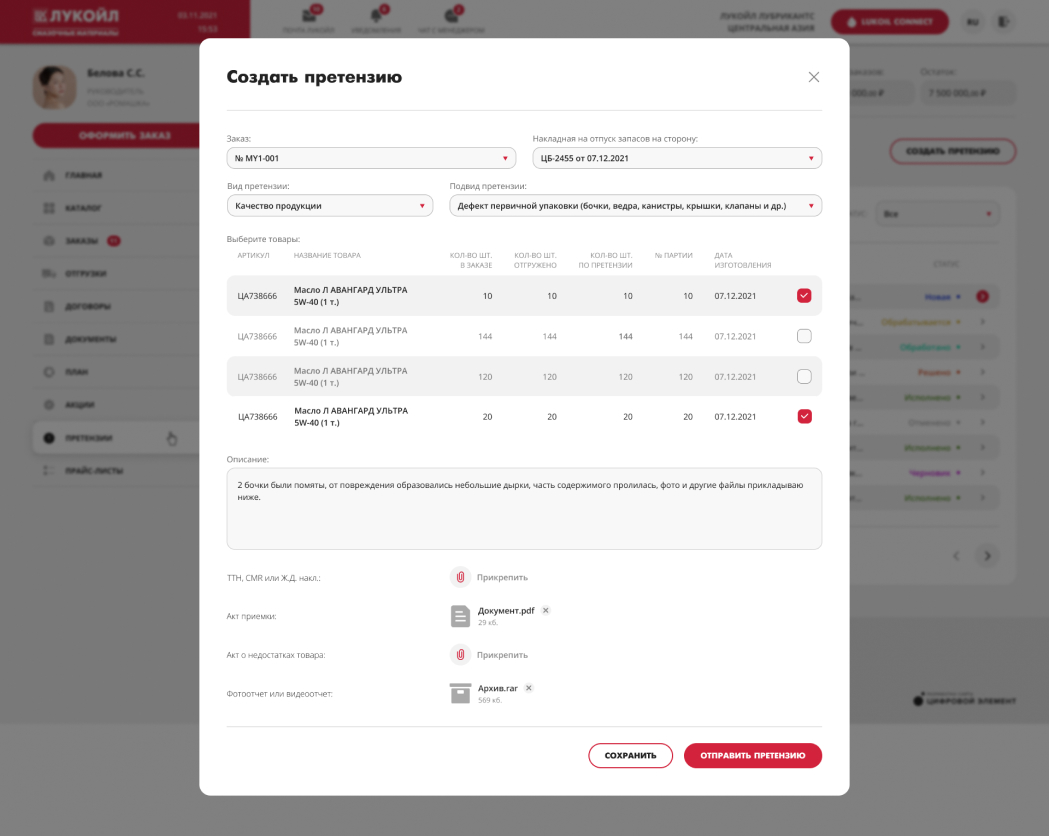Open Каталог in the left sidebar
1049x836 pixels.
(84, 209)
